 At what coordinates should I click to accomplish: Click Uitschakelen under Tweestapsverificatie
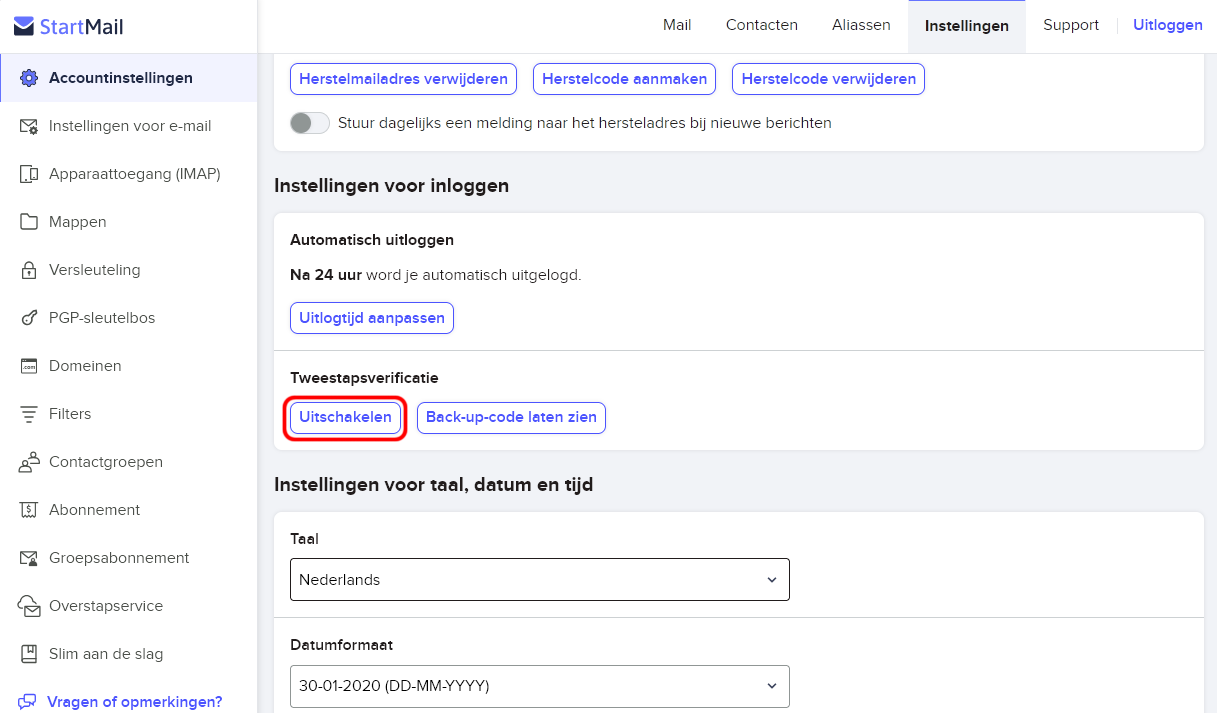345,417
